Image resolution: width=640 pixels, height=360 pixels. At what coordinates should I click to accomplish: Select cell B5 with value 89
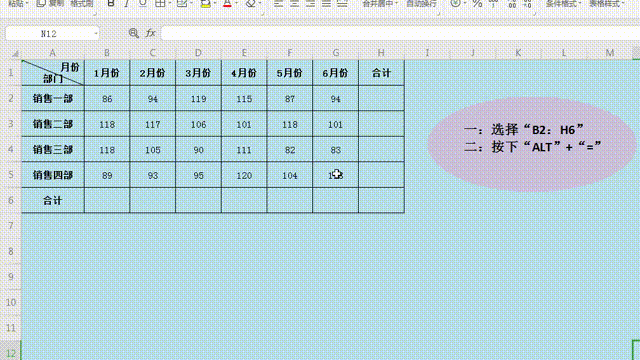(x=107, y=175)
